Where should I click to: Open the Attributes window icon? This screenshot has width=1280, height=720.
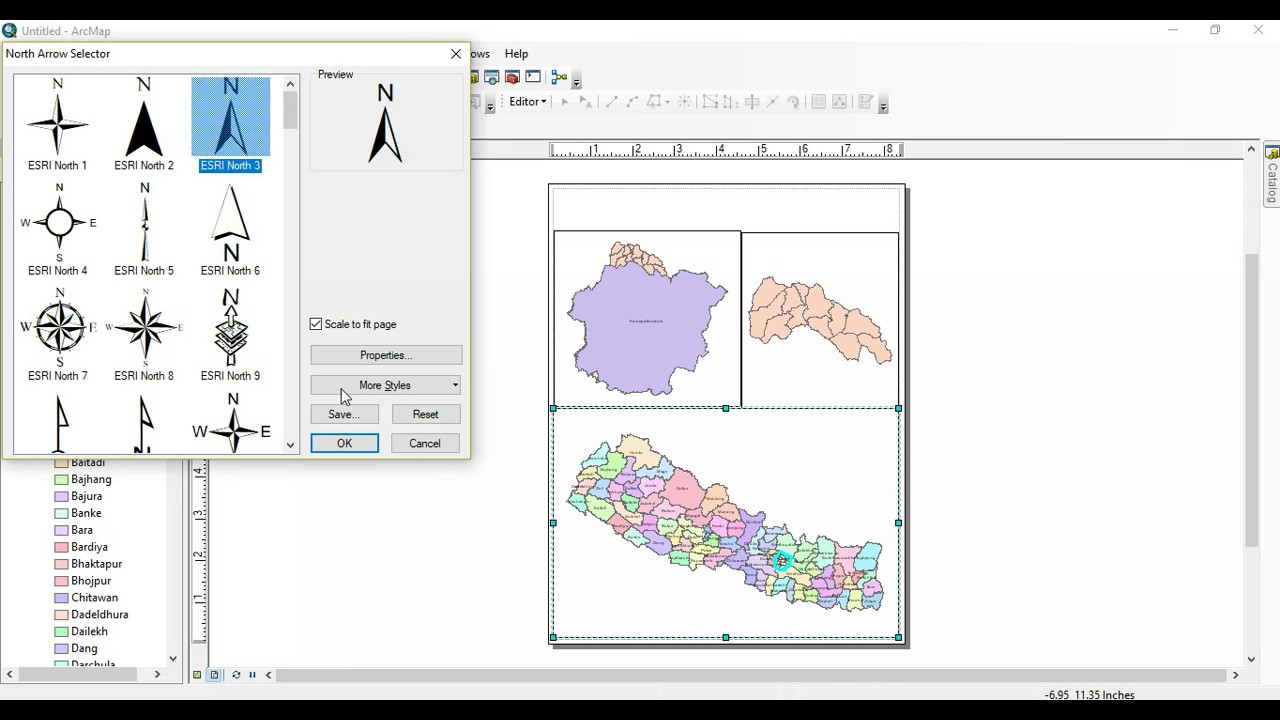[818, 102]
